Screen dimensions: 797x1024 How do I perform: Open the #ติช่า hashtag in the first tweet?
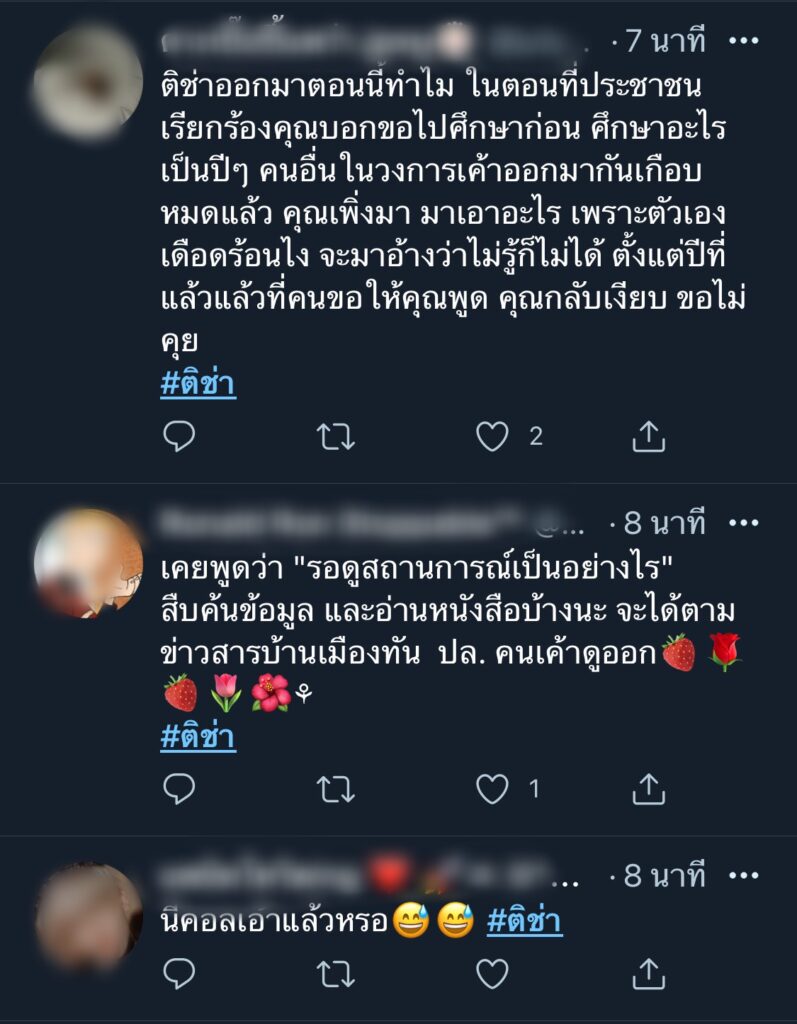pyautogui.click(x=198, y=384)
